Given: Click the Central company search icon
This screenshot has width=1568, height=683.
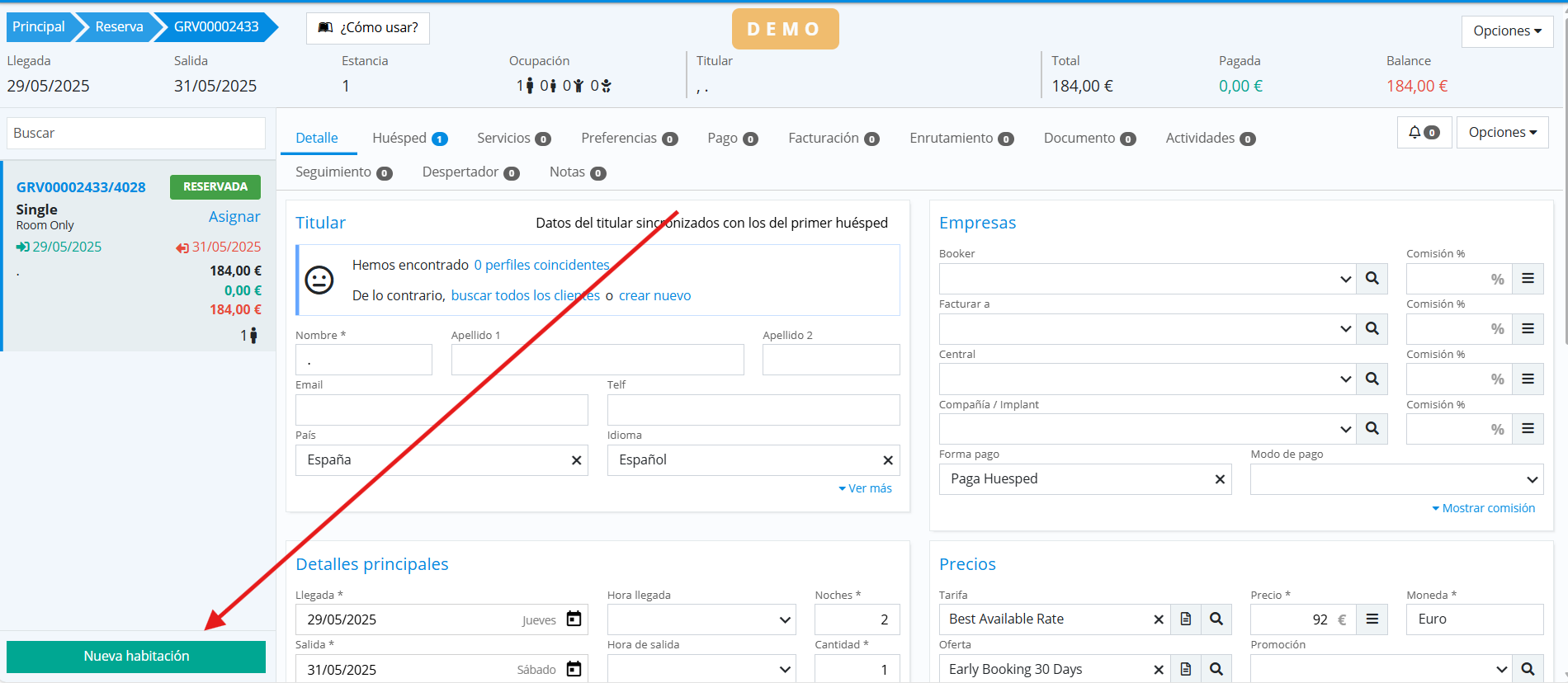Looking at the screenshot, I should pos(1372,379).
